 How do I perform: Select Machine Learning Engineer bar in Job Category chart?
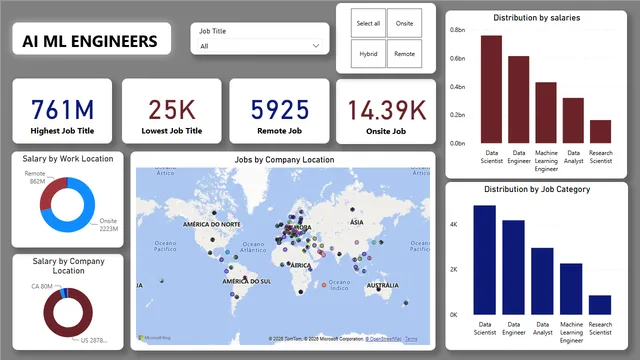[571, 289]
